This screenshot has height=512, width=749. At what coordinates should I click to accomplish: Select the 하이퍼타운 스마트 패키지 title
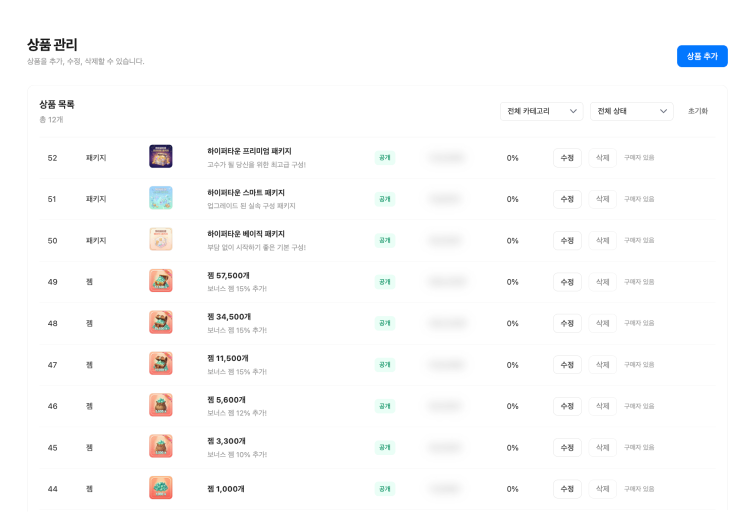246,192
